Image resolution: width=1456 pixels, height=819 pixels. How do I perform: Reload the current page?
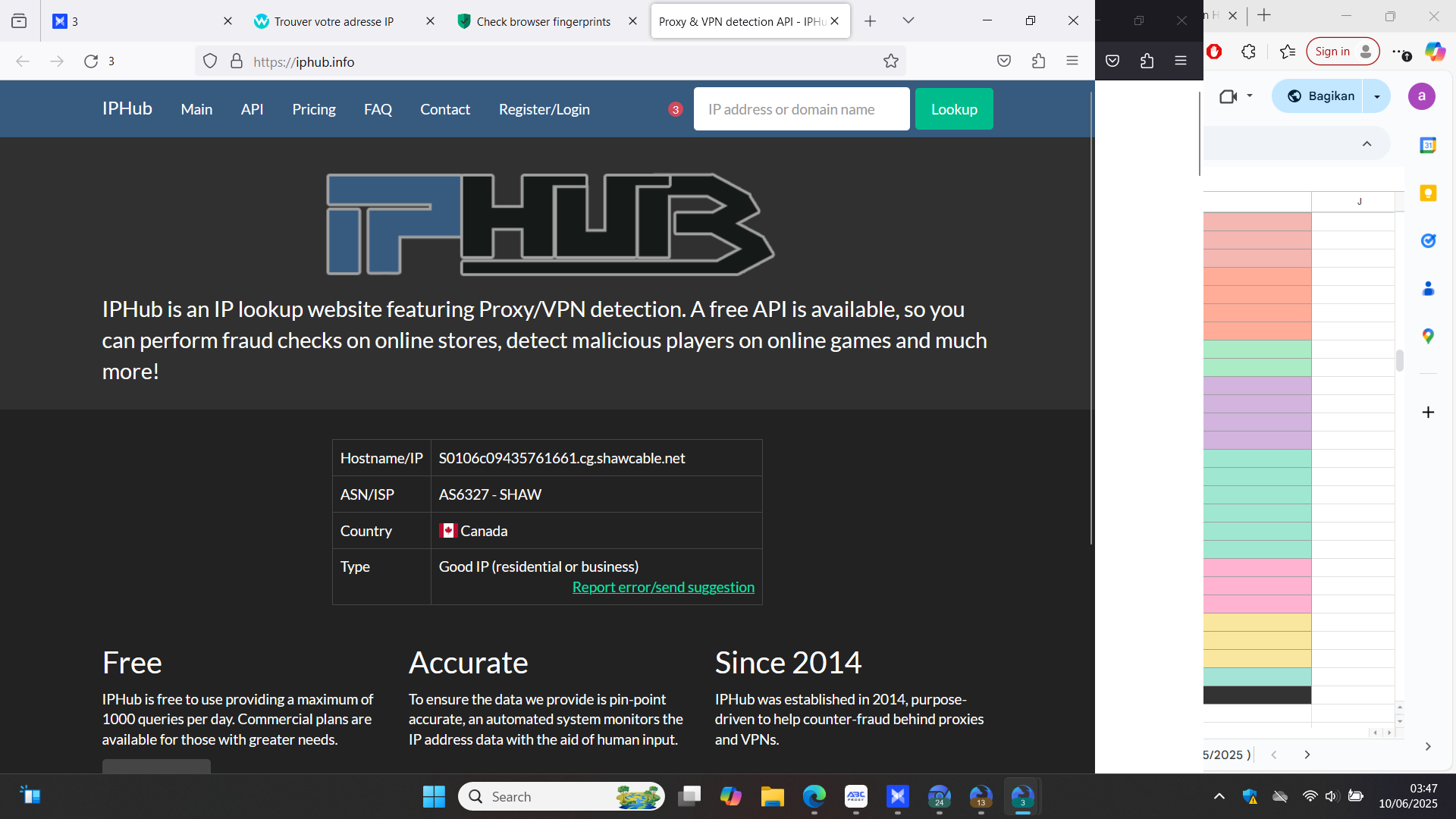click(91, 61)
